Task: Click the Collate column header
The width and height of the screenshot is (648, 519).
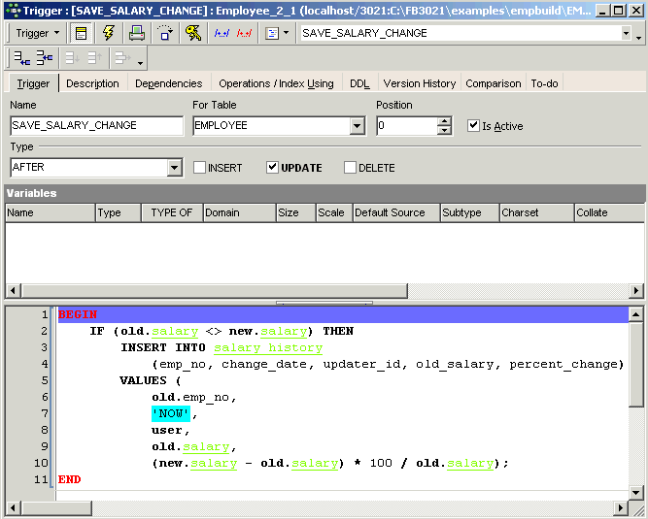Action: tap(609, 213)
